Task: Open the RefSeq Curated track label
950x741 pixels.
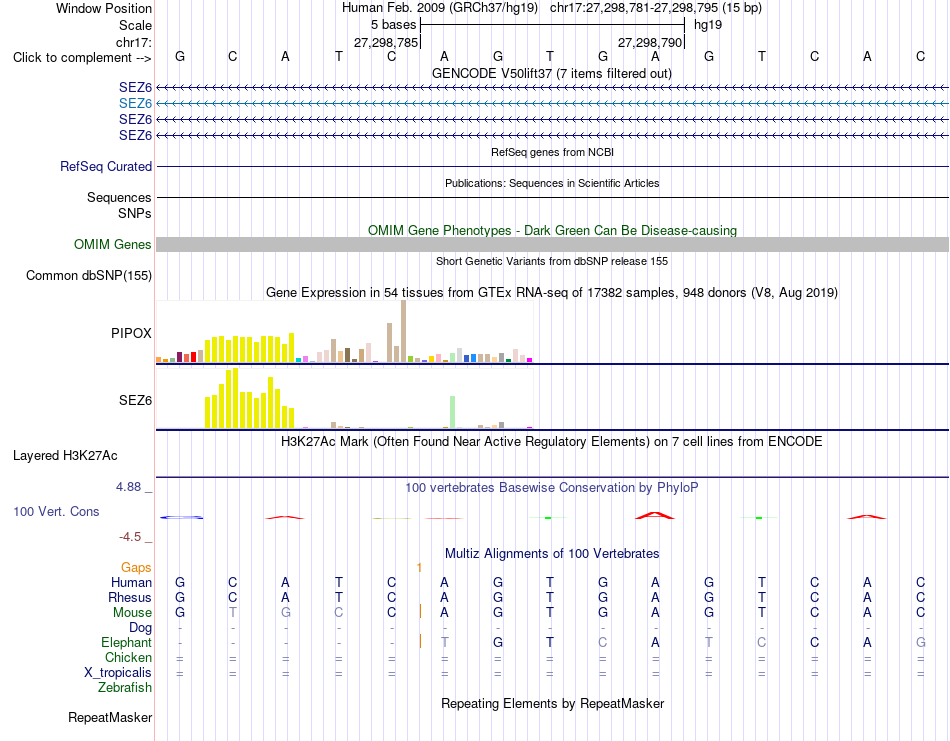Action: coord(106,167)
